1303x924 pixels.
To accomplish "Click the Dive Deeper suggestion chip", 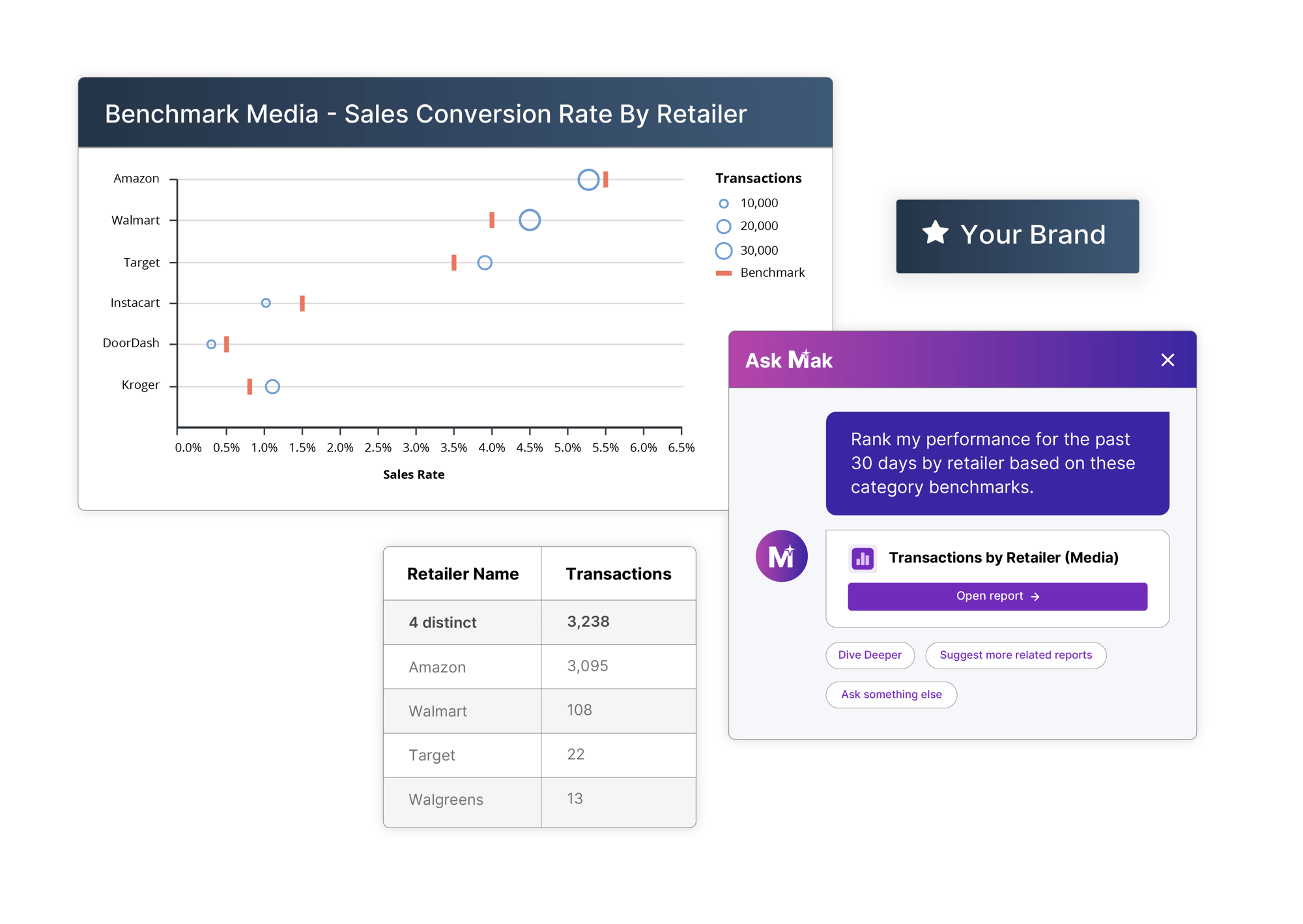I will [x=870, y=655].
